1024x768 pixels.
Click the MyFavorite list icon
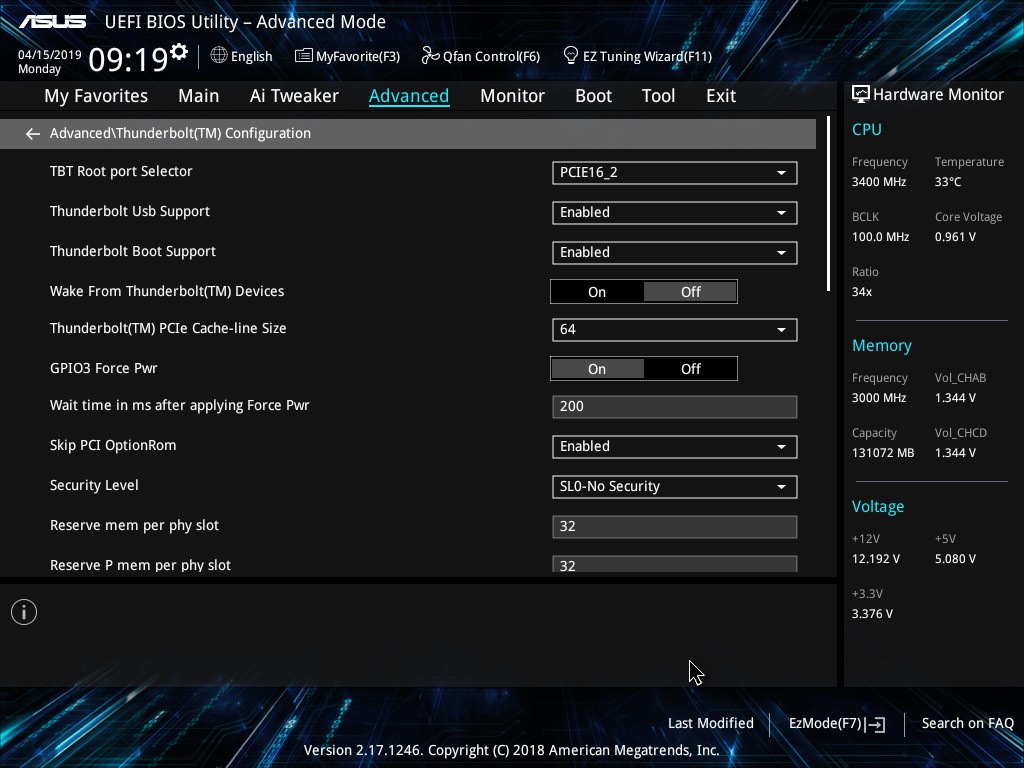click(x=303, y=56)
